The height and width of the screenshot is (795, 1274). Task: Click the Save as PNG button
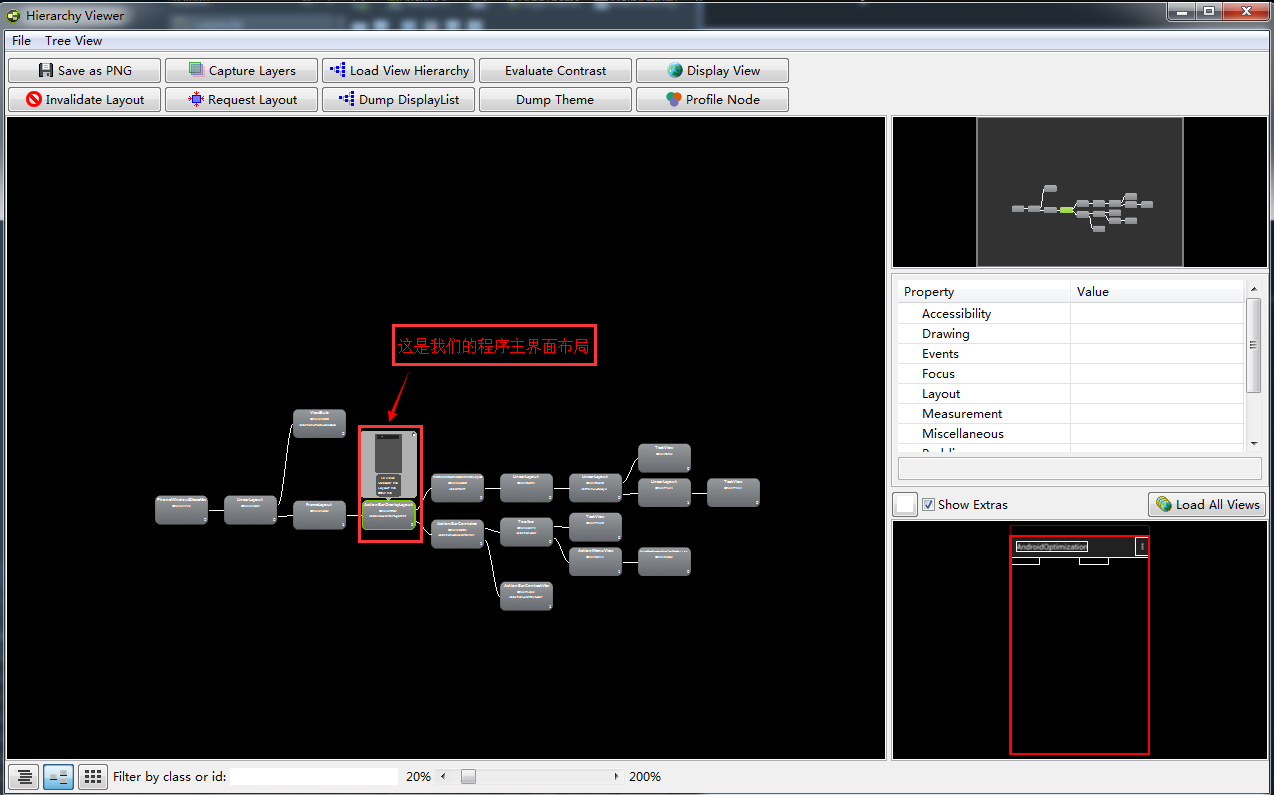[85, 71]
